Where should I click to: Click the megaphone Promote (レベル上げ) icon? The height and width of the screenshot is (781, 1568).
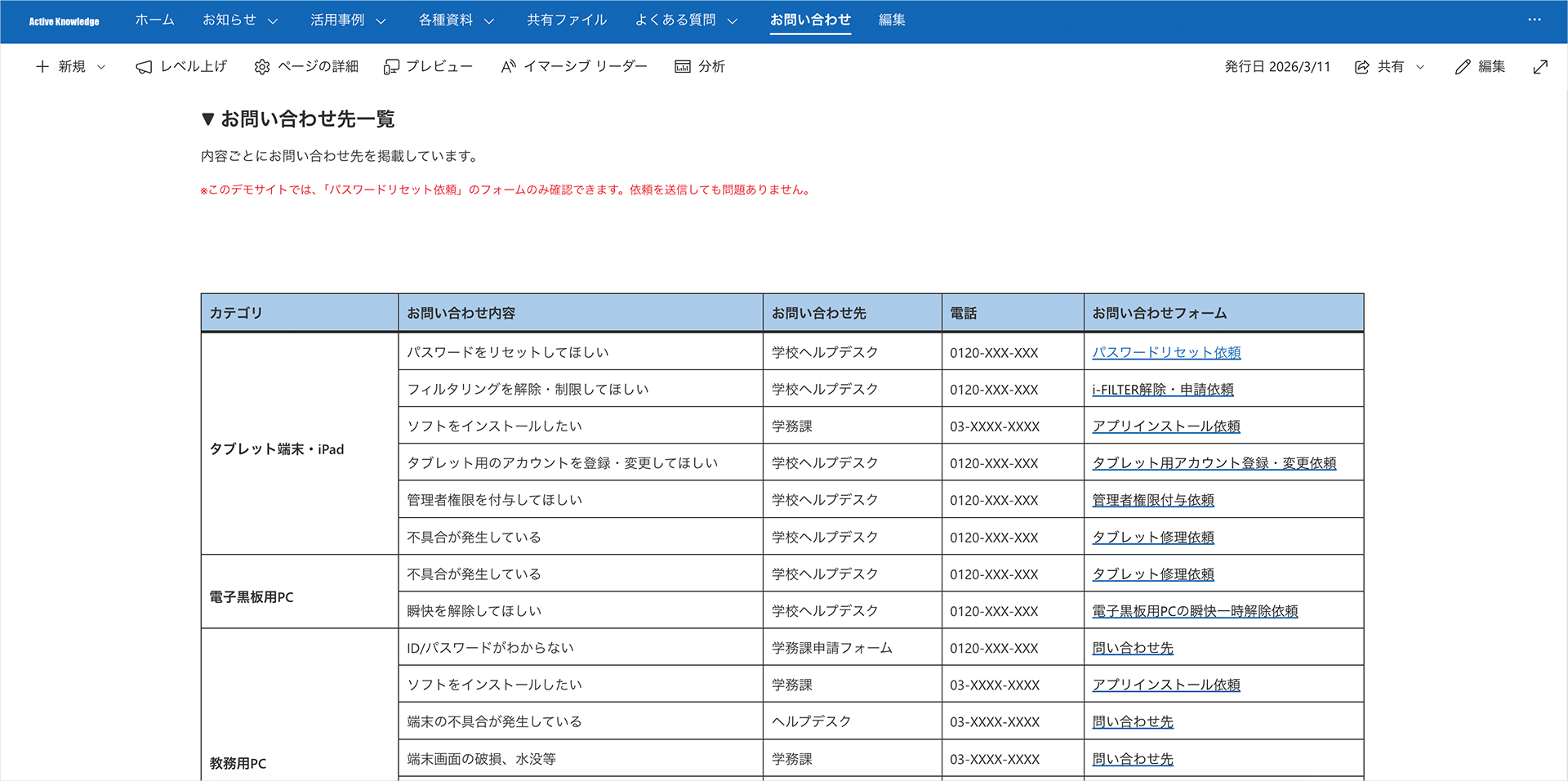tap(144, 67)
